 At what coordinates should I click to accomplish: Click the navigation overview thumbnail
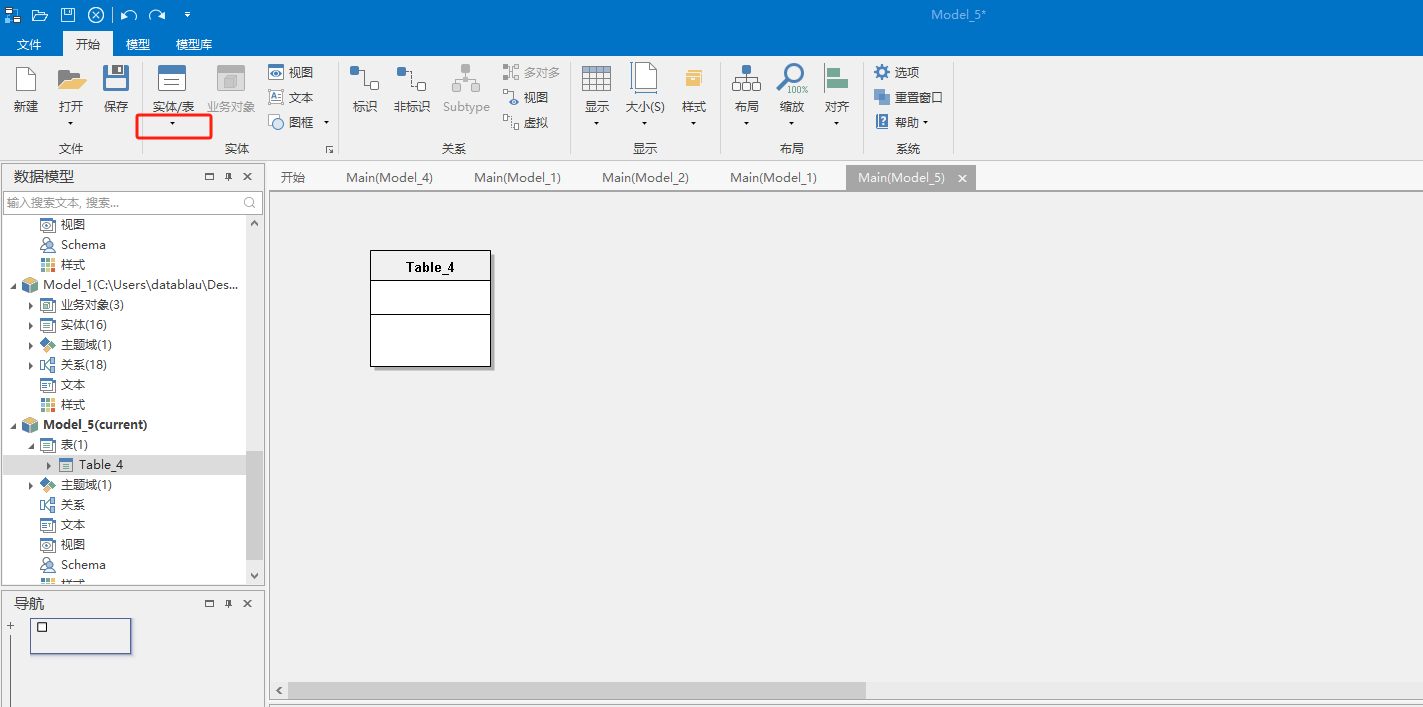click(80, 636)
